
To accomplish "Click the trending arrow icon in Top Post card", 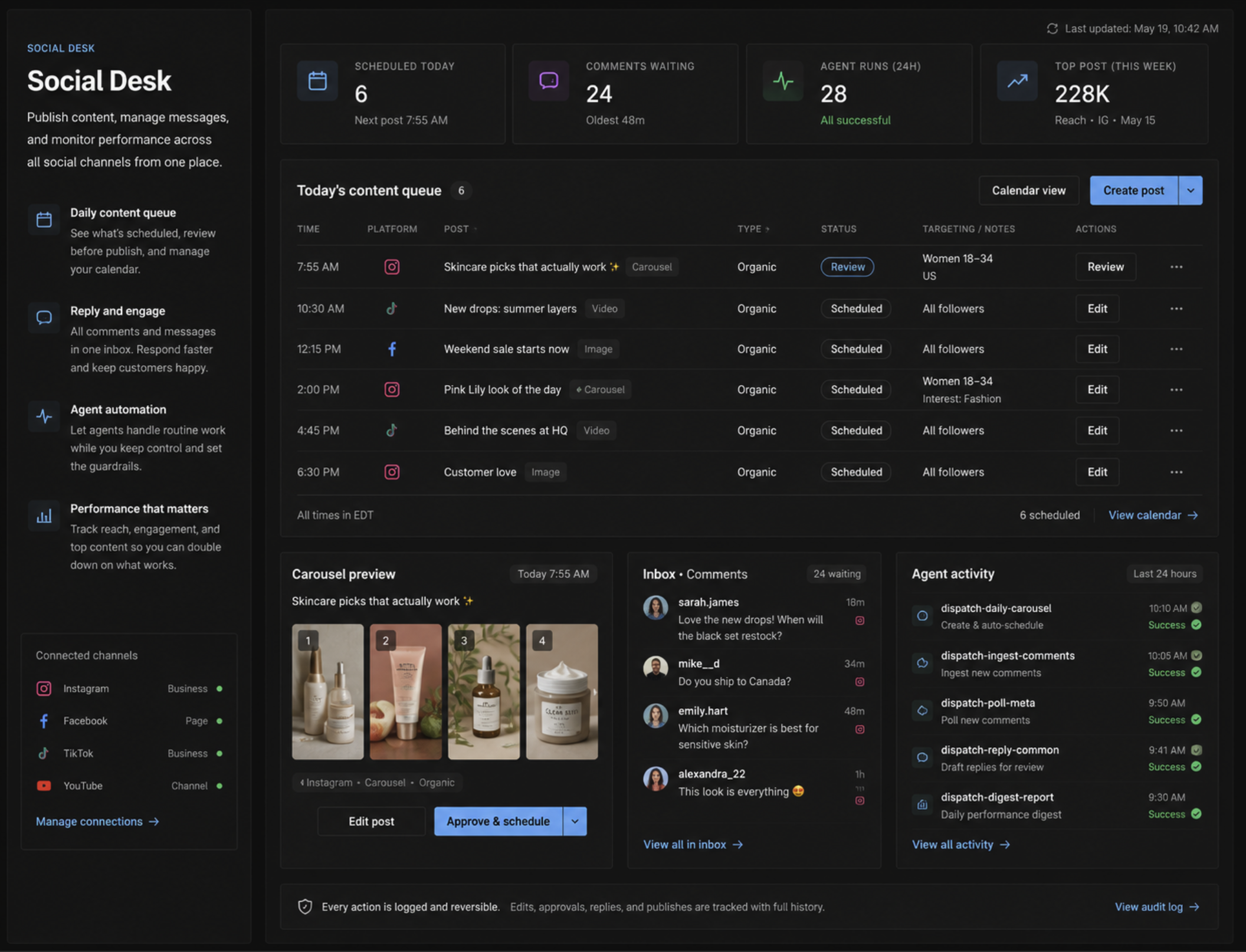I will tap(1017, 81).
